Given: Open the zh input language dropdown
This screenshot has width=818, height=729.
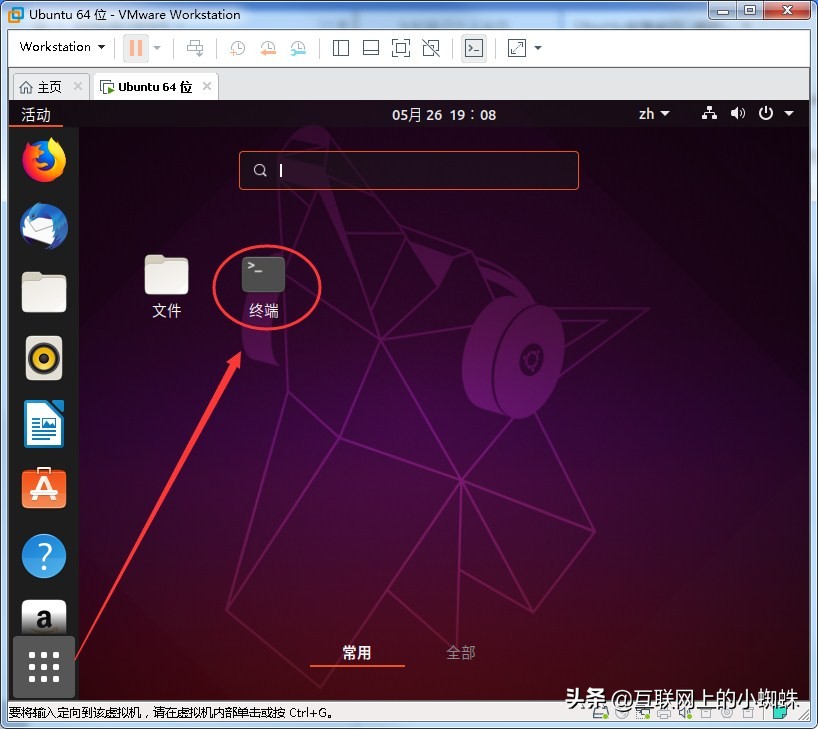Looking at the screenshot, I should (652, 113).
